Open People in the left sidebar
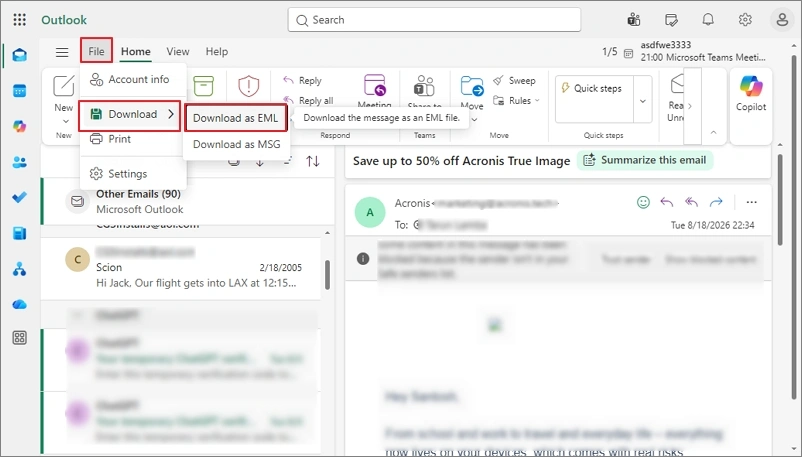 19,162
